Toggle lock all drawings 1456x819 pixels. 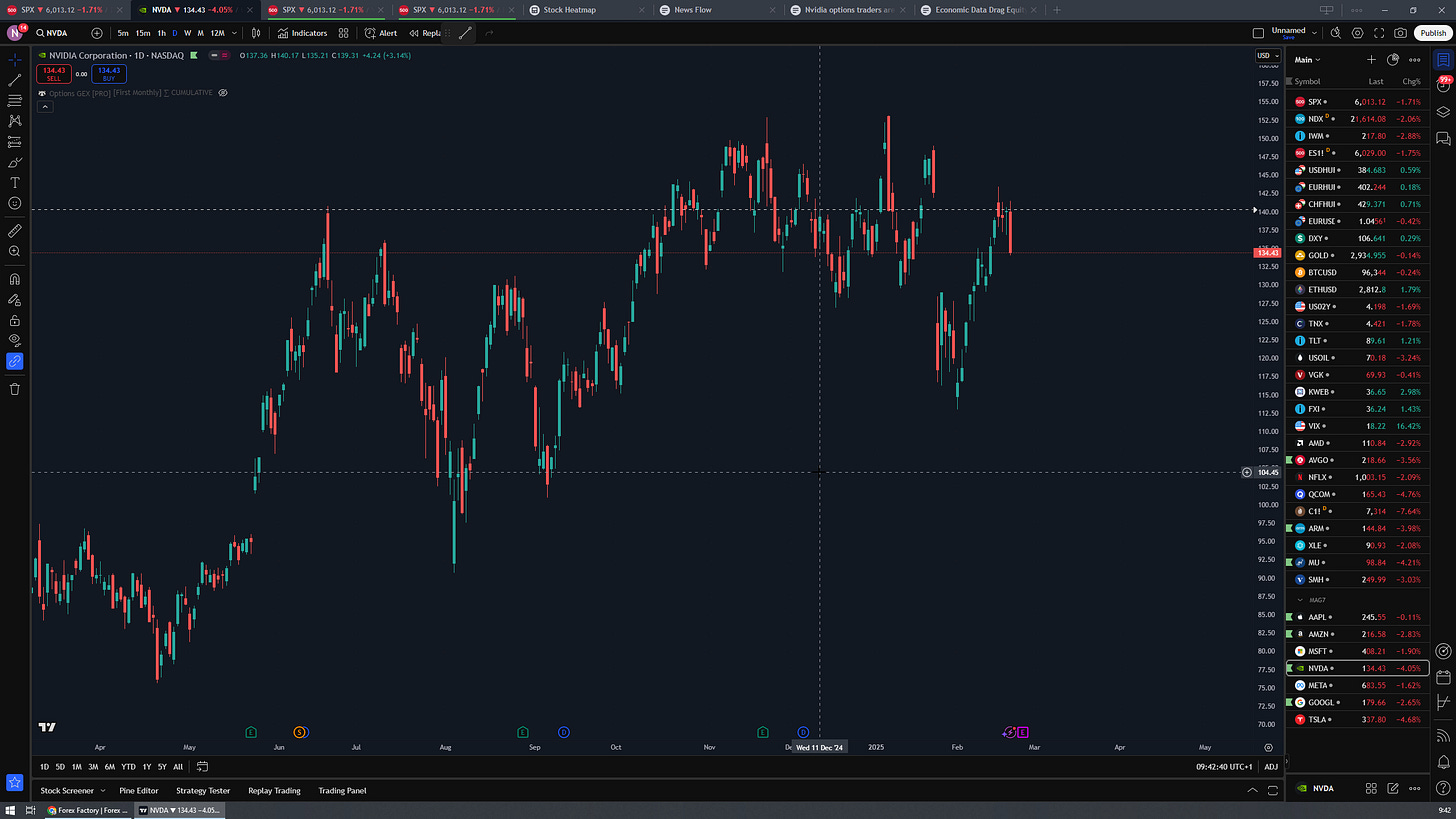point(15,320)
